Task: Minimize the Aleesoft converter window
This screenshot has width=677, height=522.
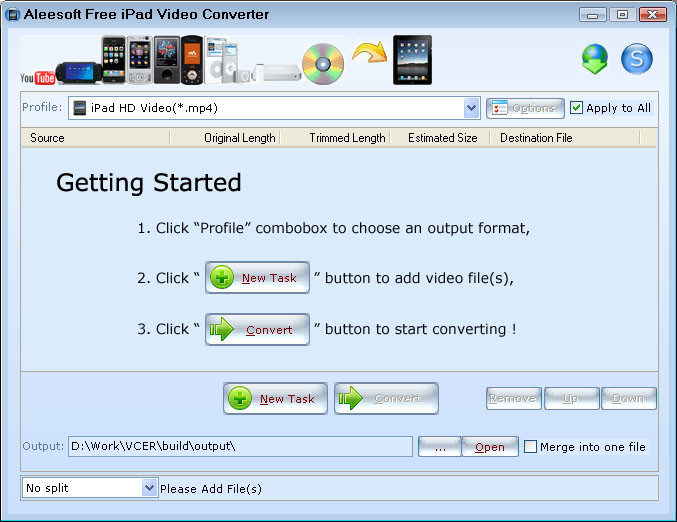Action: coord(592,15)
